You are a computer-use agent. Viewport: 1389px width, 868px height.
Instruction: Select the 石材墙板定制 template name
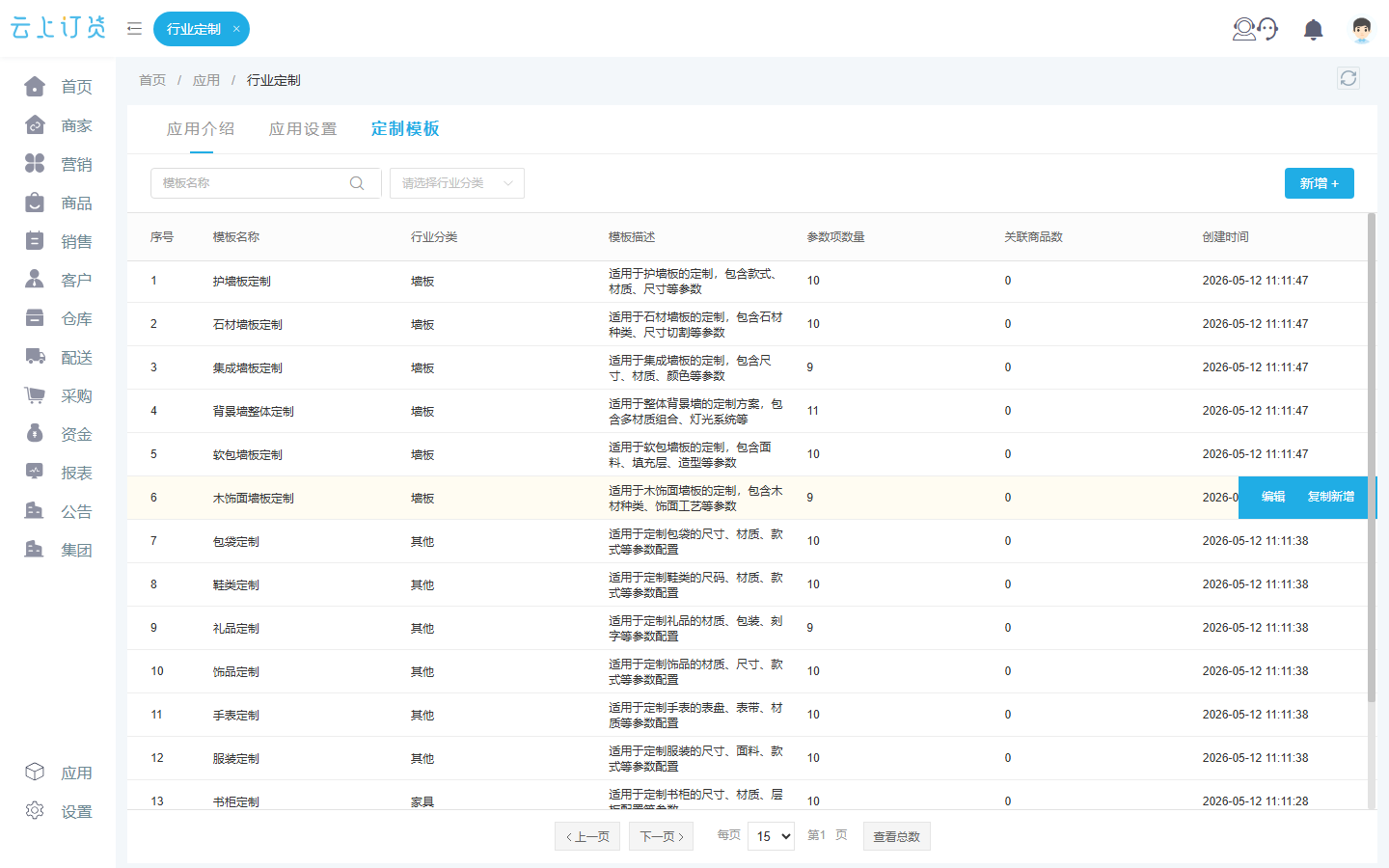[248, 325]
